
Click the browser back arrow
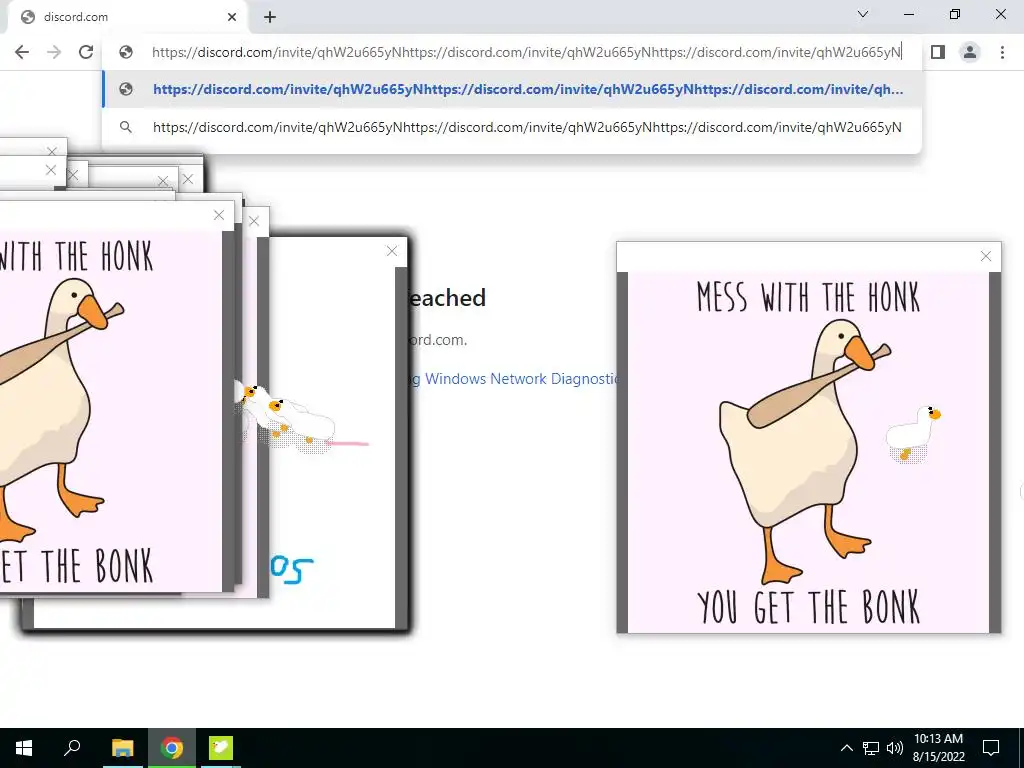point(22,52)
